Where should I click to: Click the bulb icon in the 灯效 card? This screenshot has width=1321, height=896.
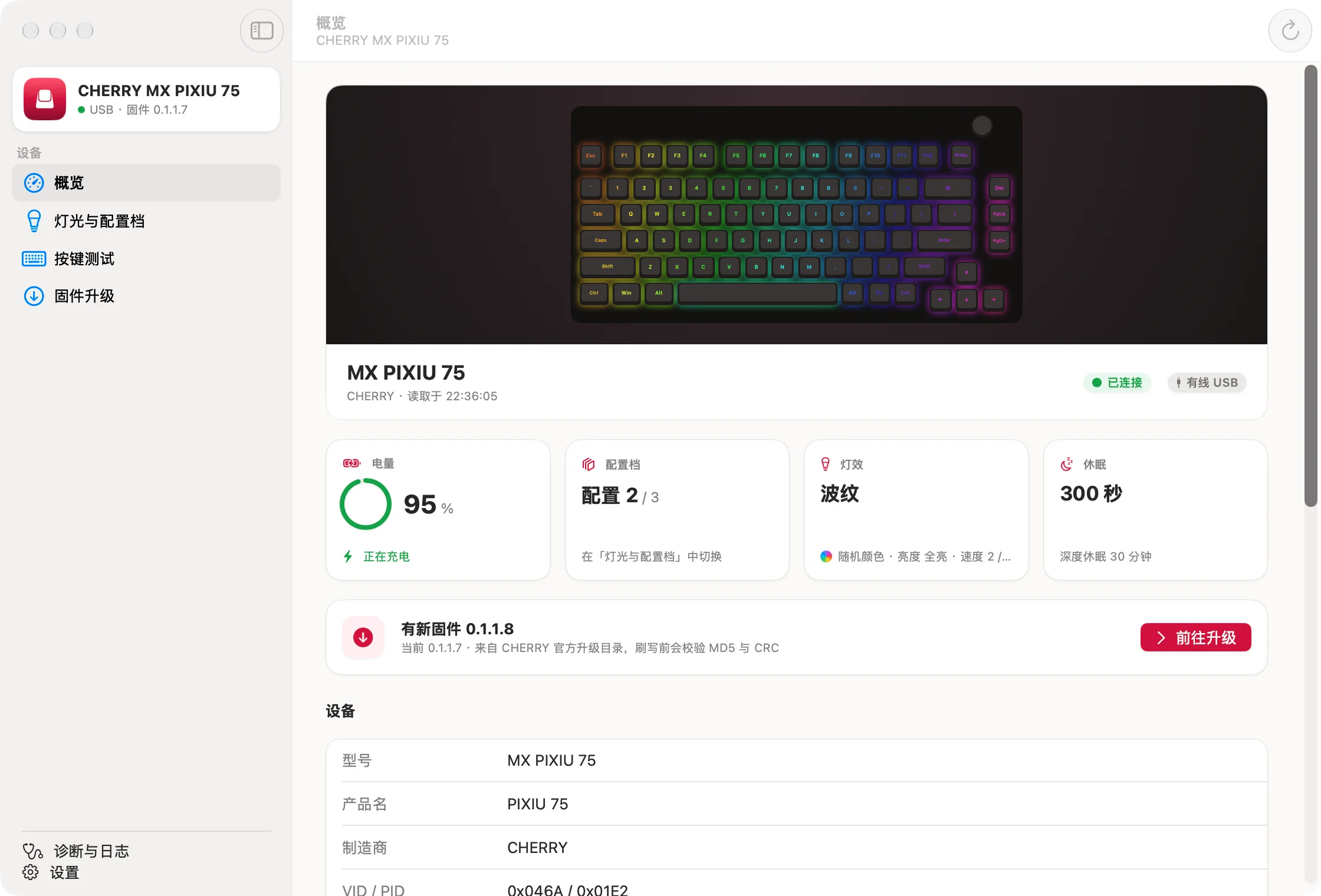tap(826, 464)
